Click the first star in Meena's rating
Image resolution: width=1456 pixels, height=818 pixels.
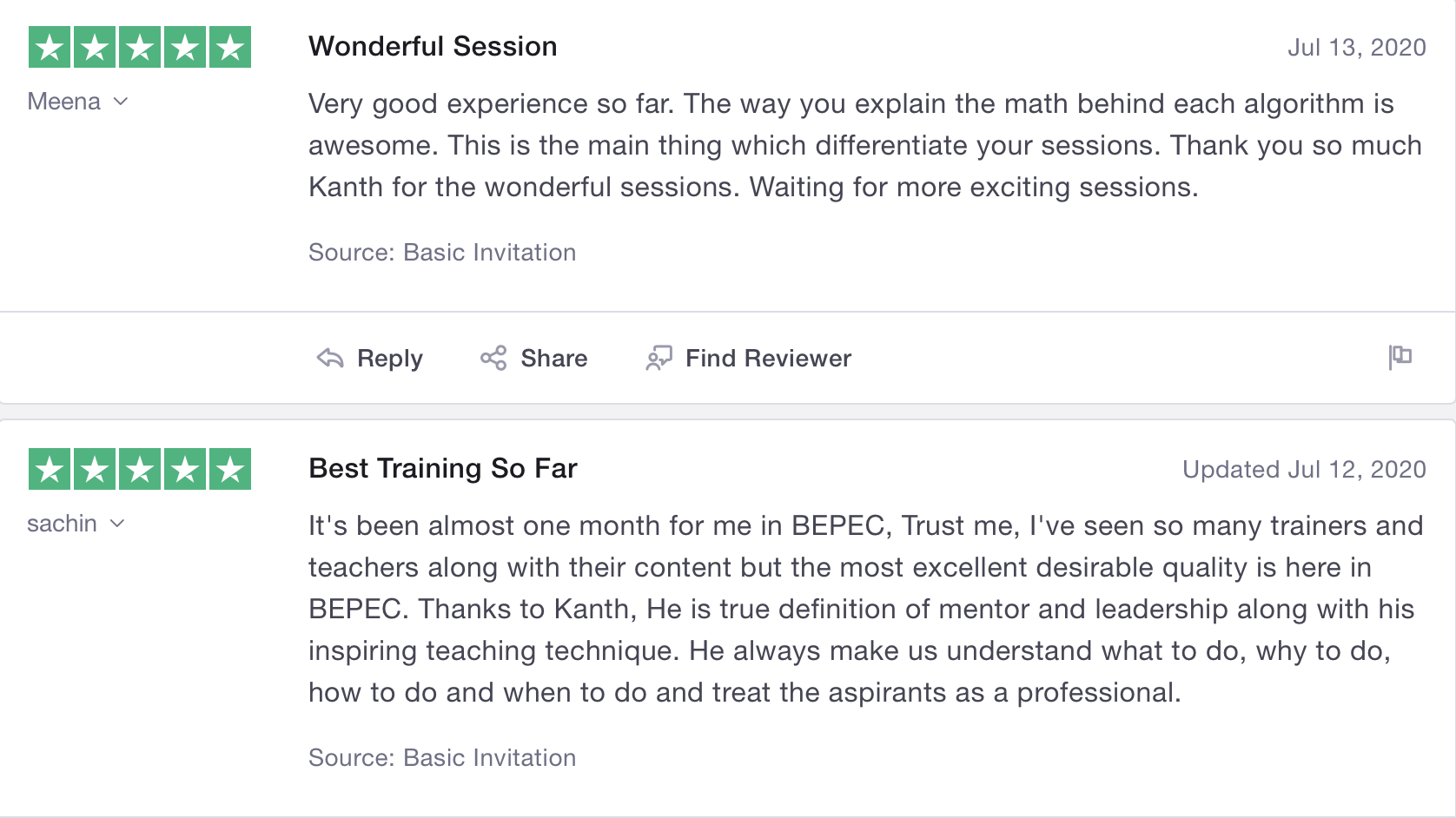pyautogui.click(x=50, y=47)
